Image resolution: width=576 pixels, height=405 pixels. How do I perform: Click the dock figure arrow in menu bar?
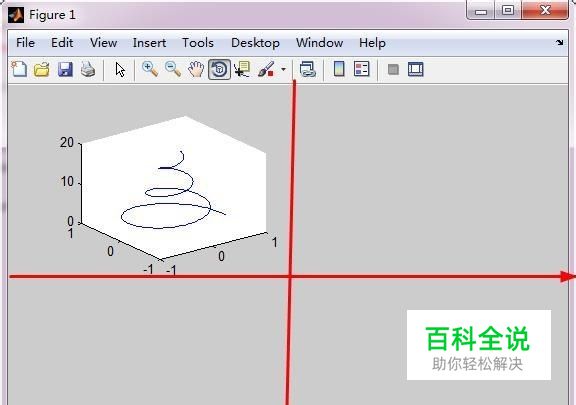coord(559,43)
